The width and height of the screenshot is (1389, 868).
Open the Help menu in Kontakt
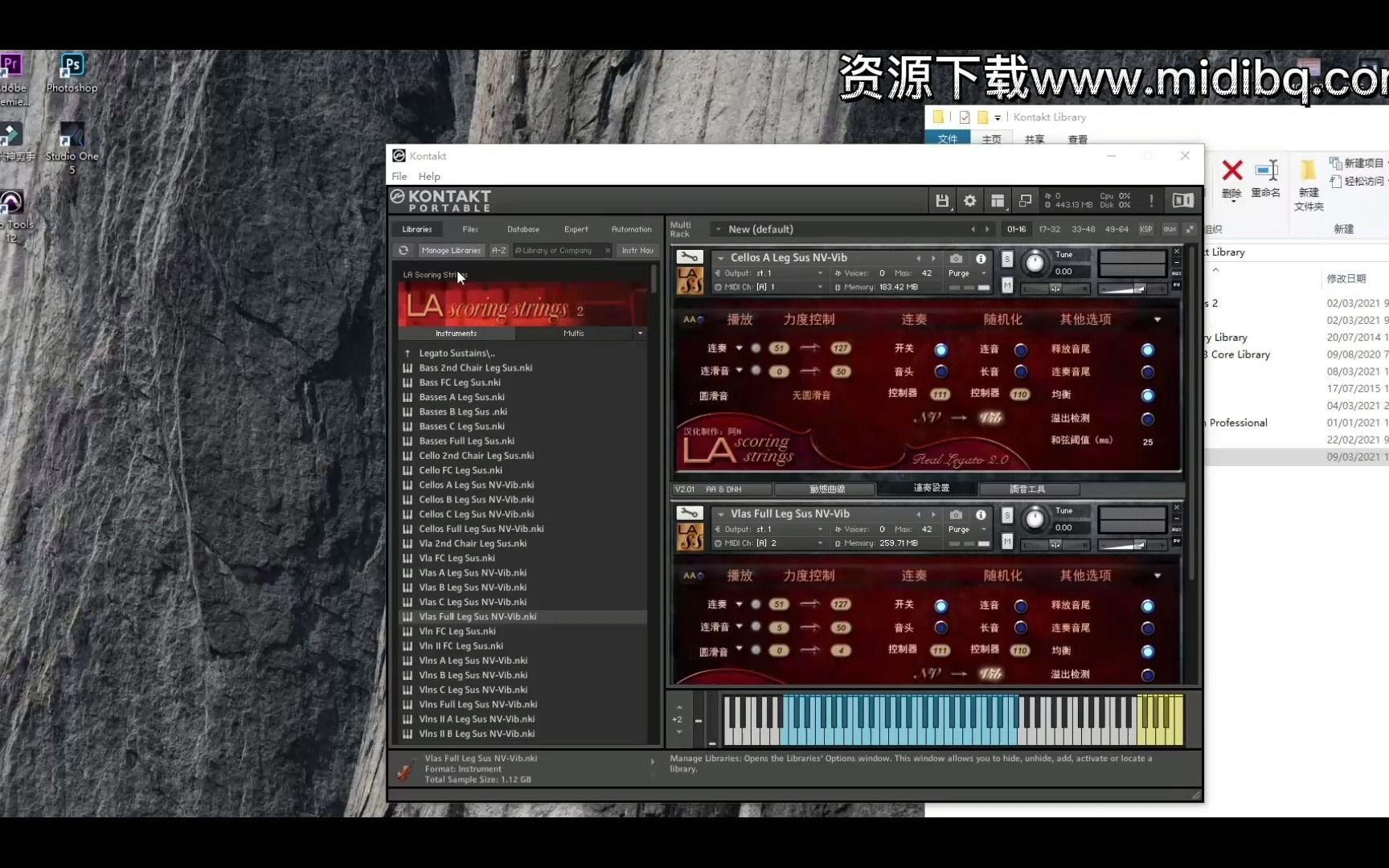tap(429, 177)
